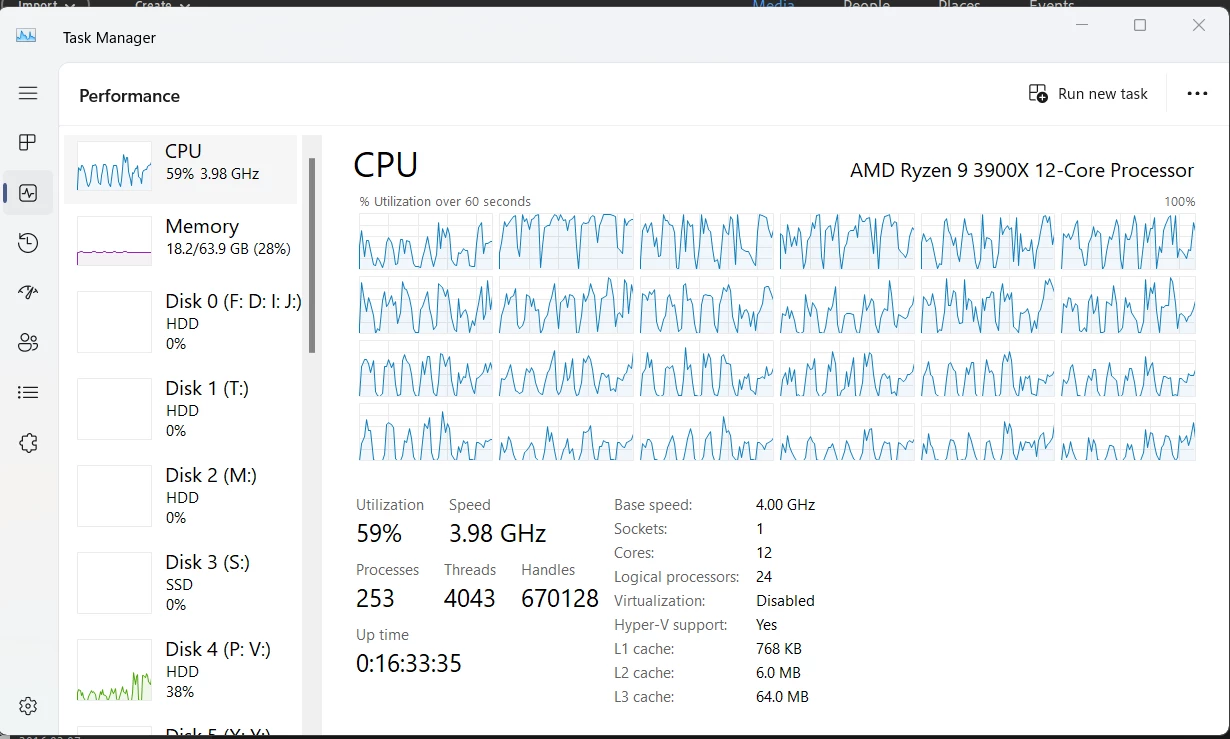
Task: Open the hamburger navigation menu
Action: click(x=28, y=93)
